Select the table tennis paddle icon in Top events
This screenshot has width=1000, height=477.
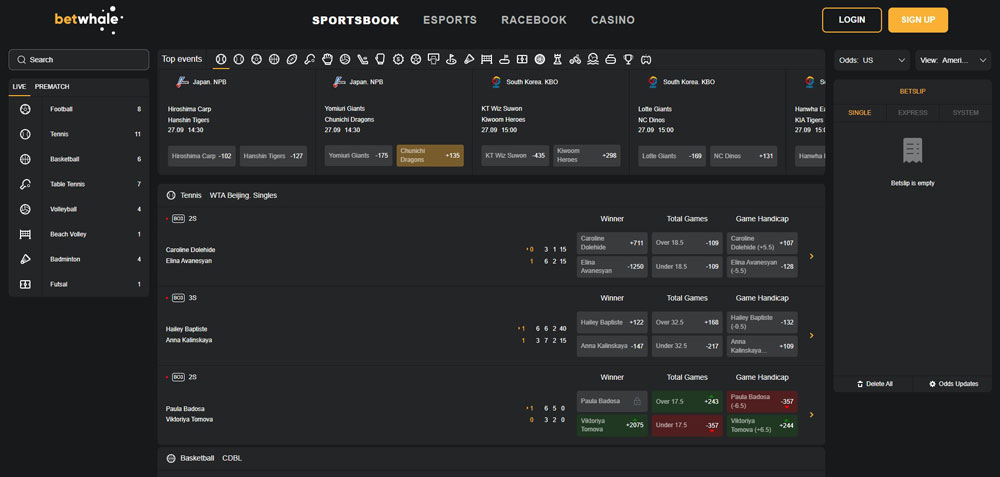tap(309, 59)
